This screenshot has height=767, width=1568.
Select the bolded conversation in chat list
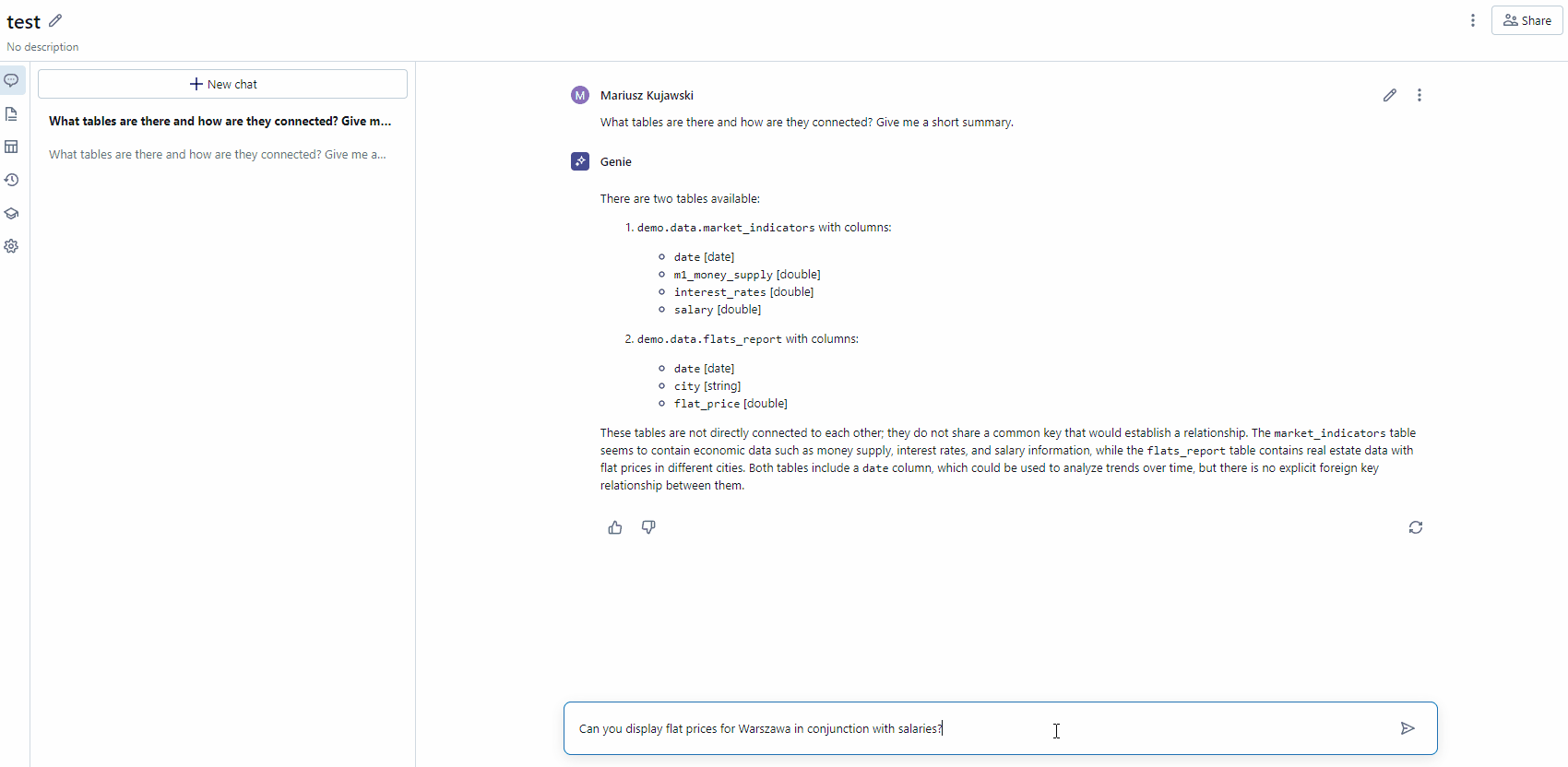(x=220, y=121)
